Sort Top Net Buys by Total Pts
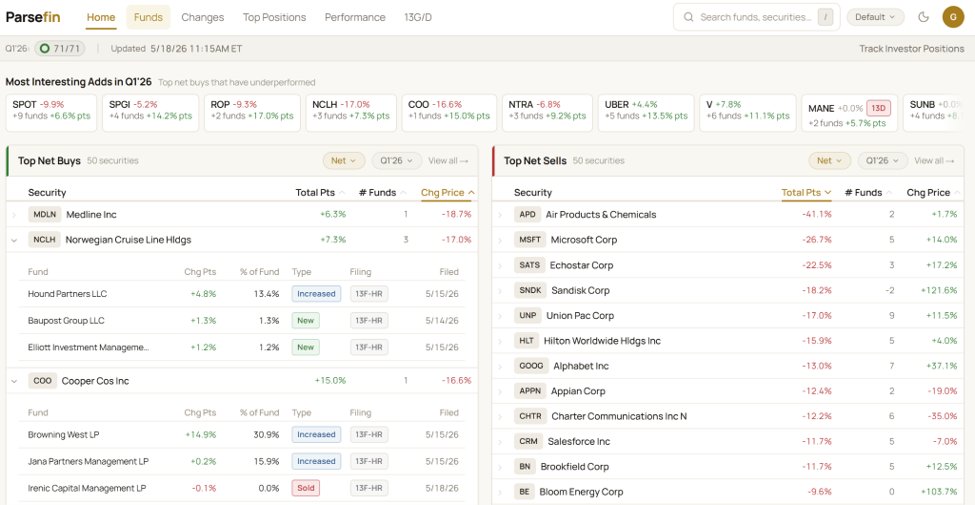The width and height of the screenshot is (975, 505). 320,193
